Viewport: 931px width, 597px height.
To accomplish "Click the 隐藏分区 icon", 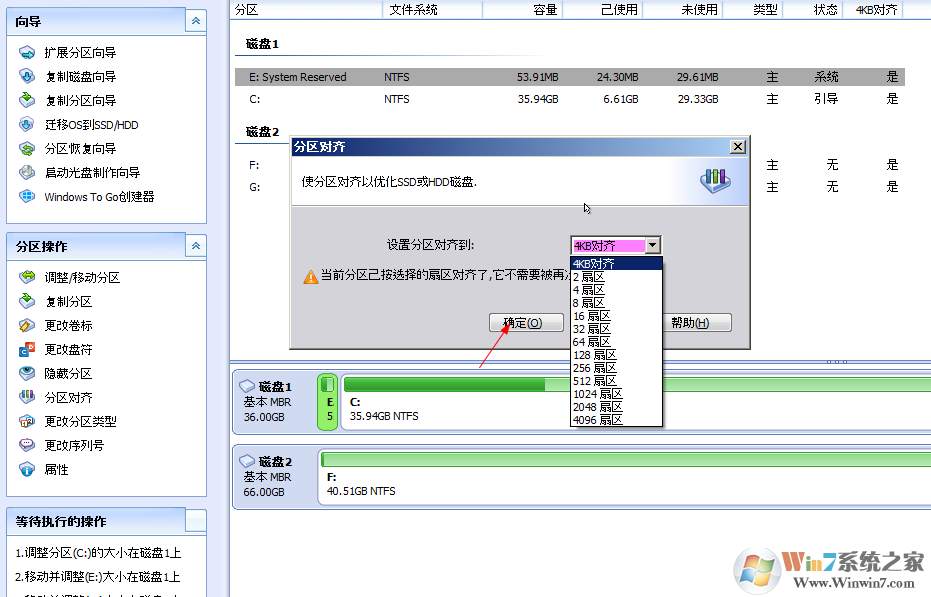I will point(27,373).
